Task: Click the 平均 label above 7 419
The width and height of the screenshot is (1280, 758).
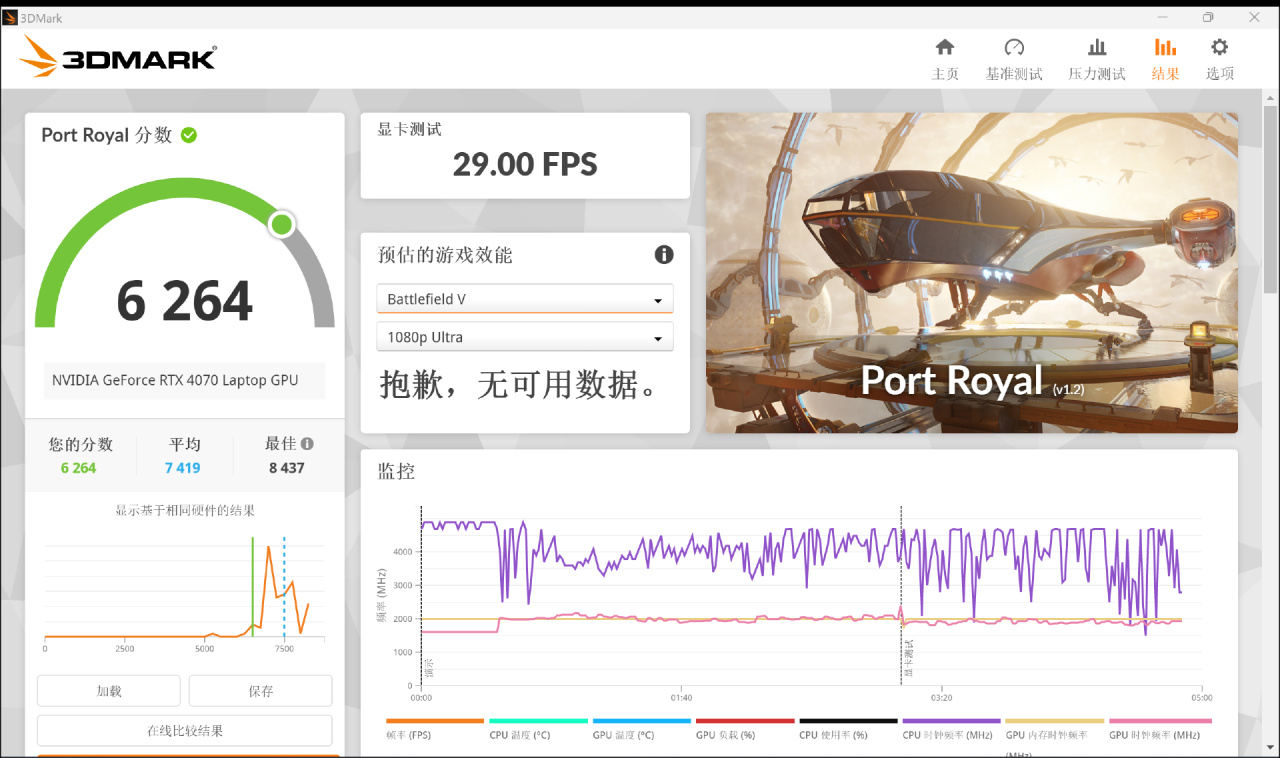Action: click(x=185, y=444)
